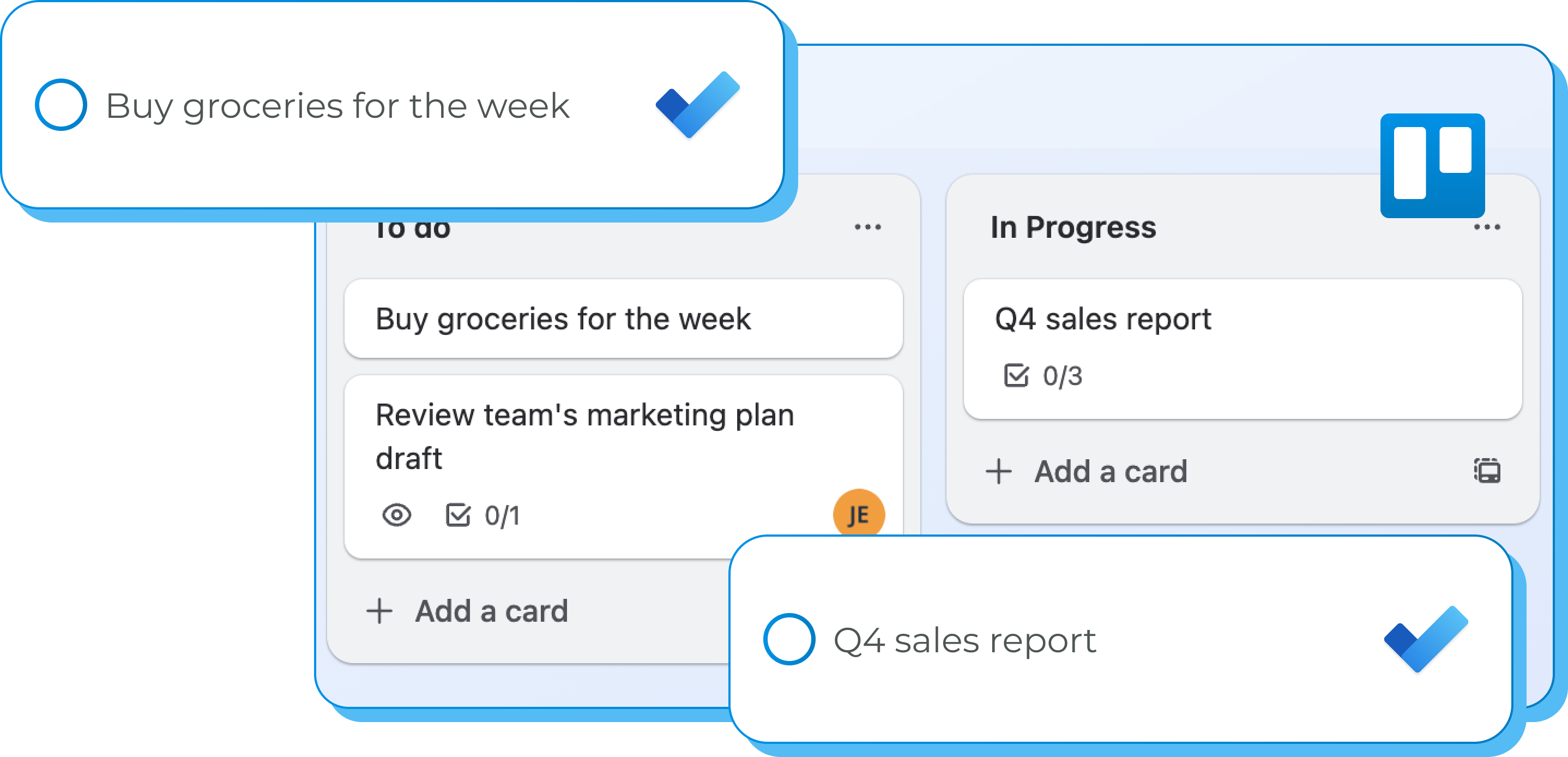Image resolution: width=1568 pixels, height=757 pixels.
Task: Tick the circle next to the Q4 sales report task
Action: (789, 639)
